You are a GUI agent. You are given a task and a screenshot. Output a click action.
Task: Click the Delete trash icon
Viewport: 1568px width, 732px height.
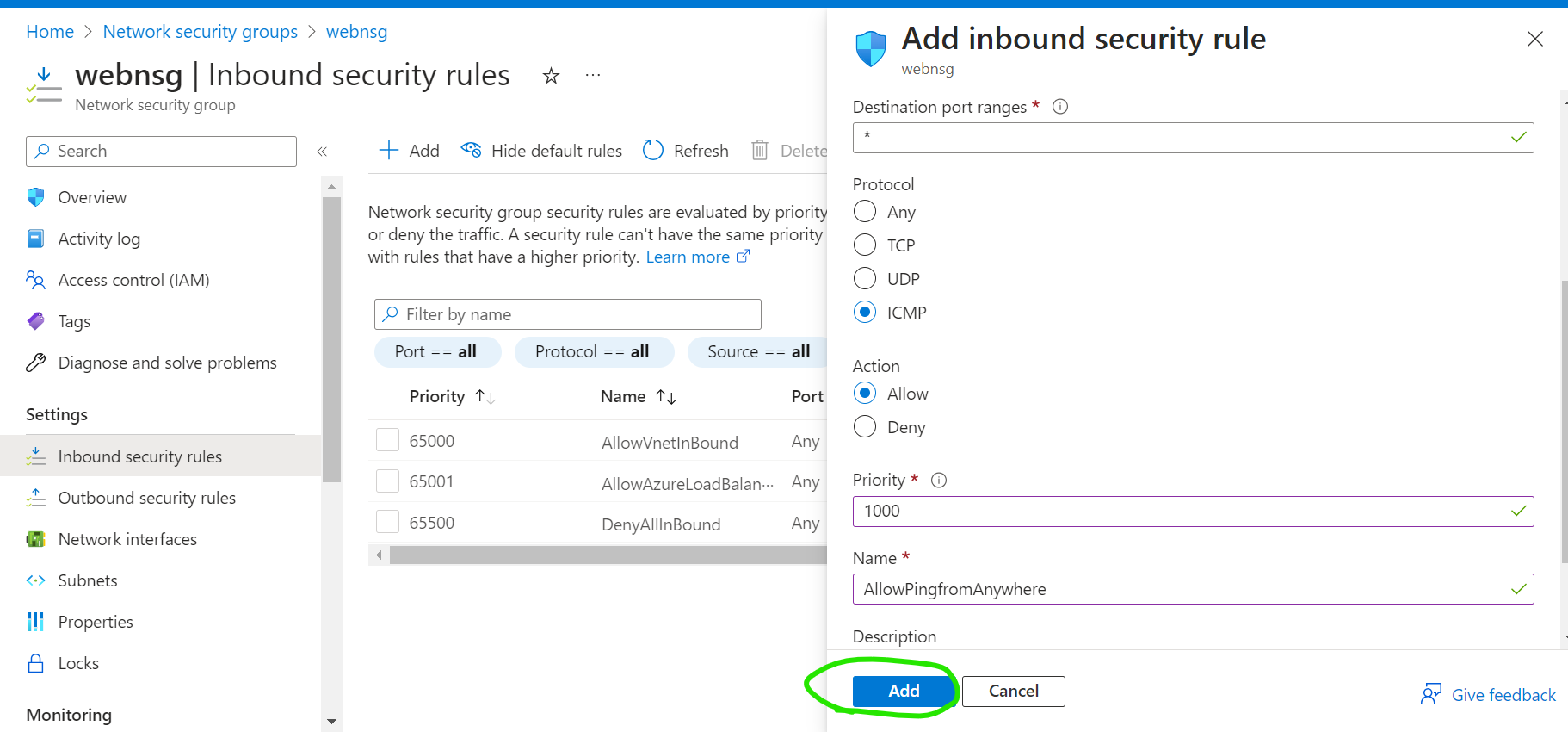pos(760,151)
